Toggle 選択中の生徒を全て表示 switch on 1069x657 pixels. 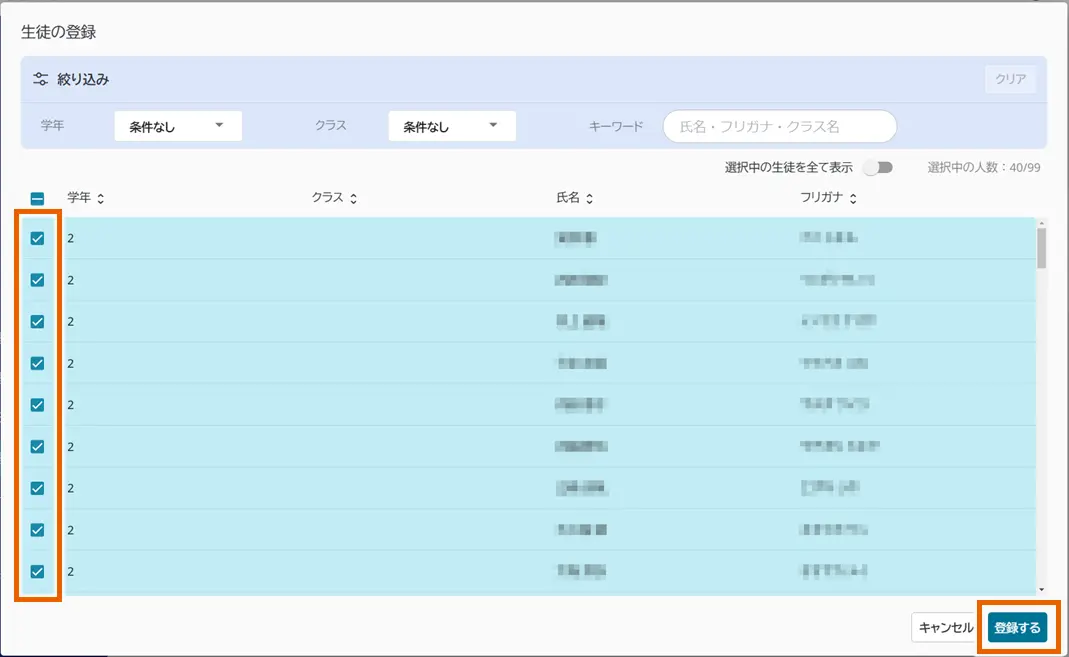point(878,167)
